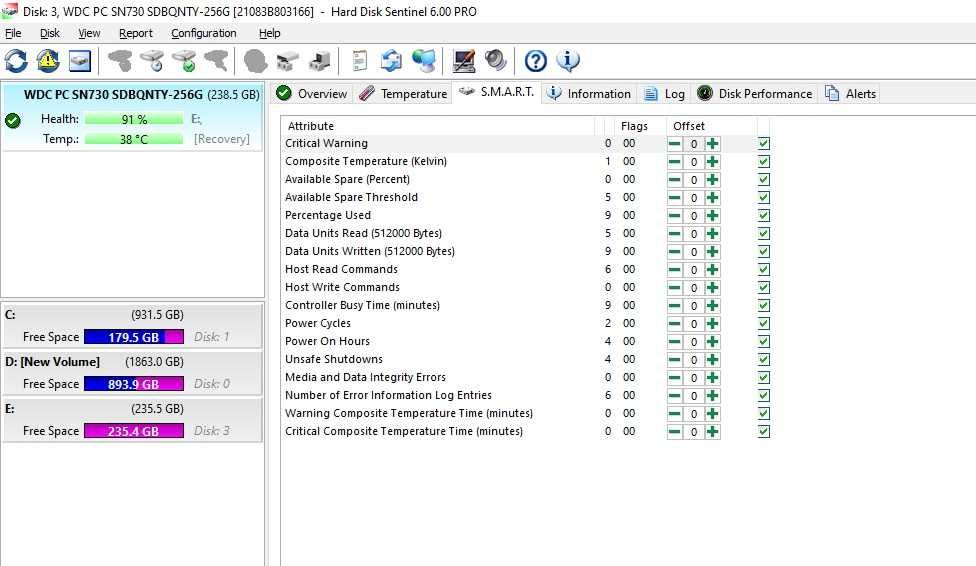Select the WDC PC SN730 SDBQNTY-256G disk entry
This screenshot has height=566, width=976.
pos(133,118)
